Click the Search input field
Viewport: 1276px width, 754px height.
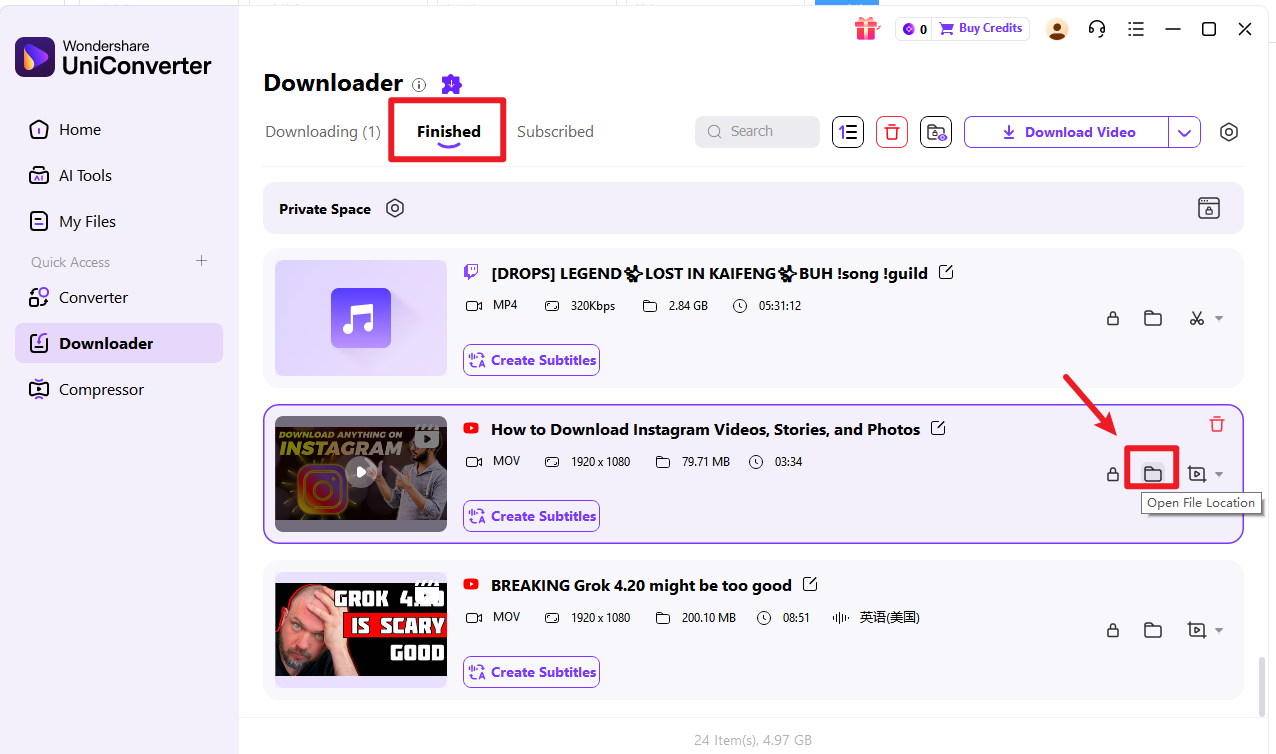coord(757,132)
